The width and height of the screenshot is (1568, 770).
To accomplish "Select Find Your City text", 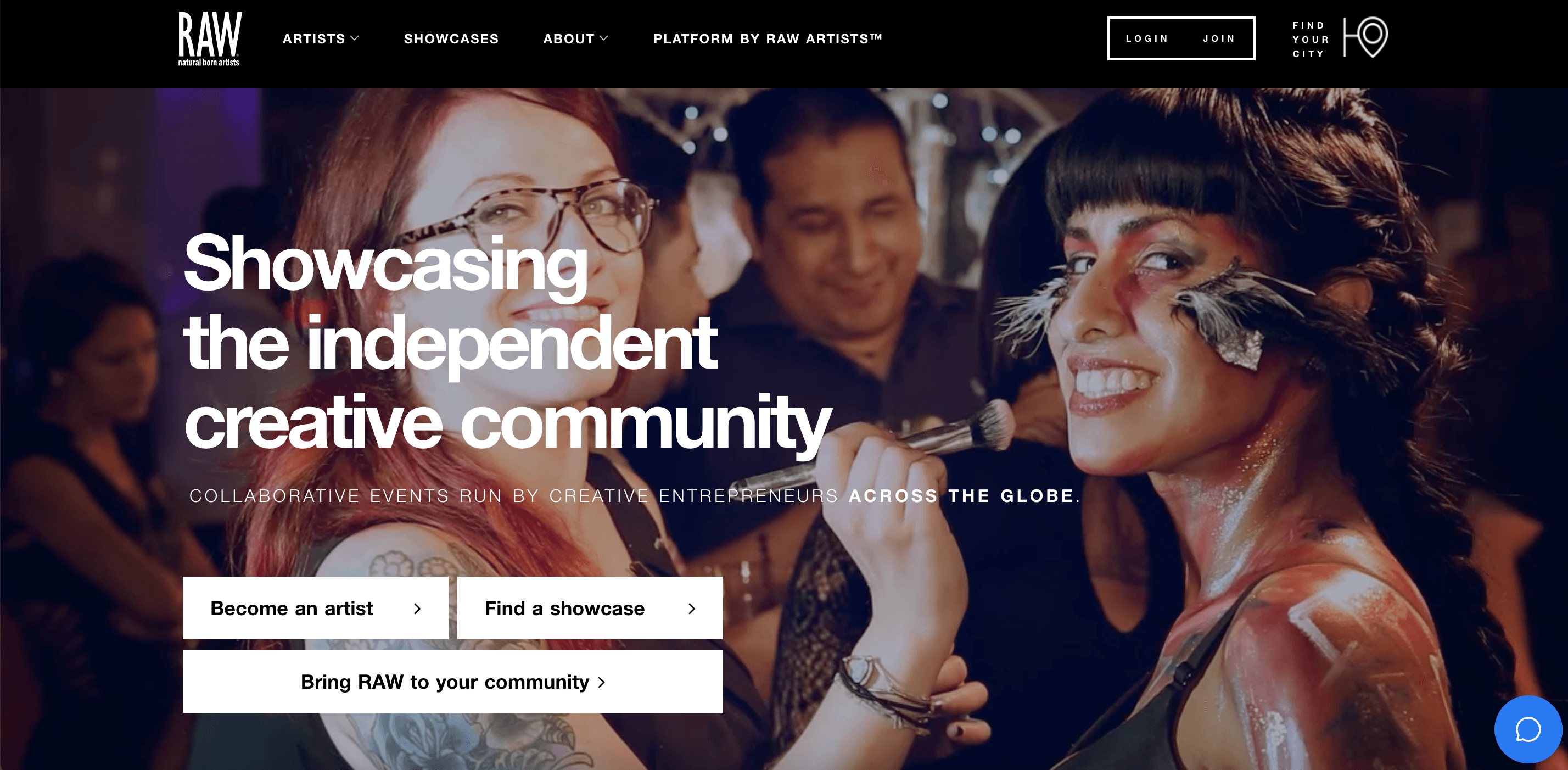I will (x=1311, y=40).
